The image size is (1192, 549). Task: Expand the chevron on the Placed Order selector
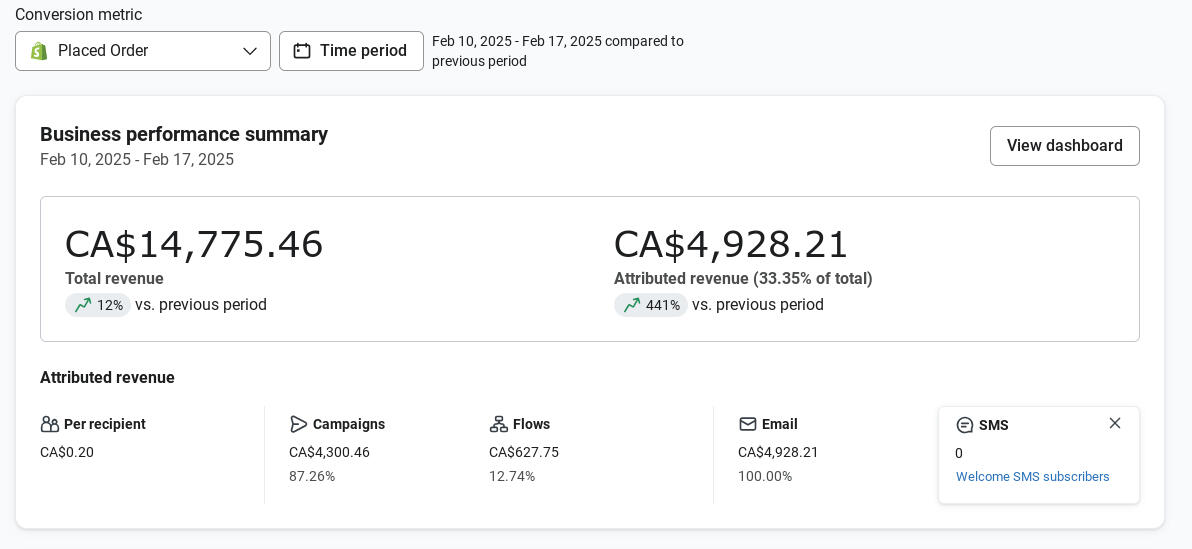(x=250, y=51)
